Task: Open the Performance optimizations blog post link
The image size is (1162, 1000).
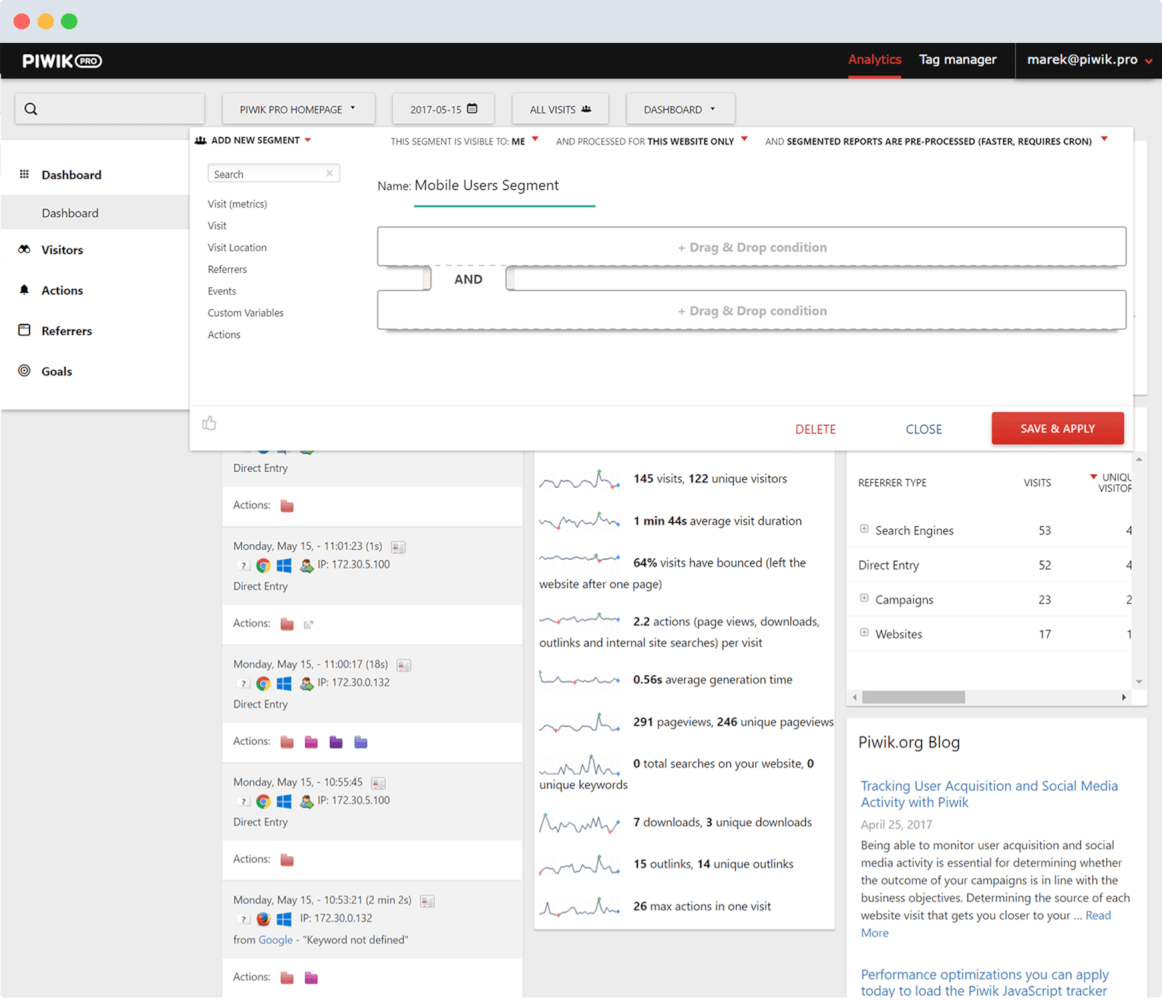Action: pos(985,983)
